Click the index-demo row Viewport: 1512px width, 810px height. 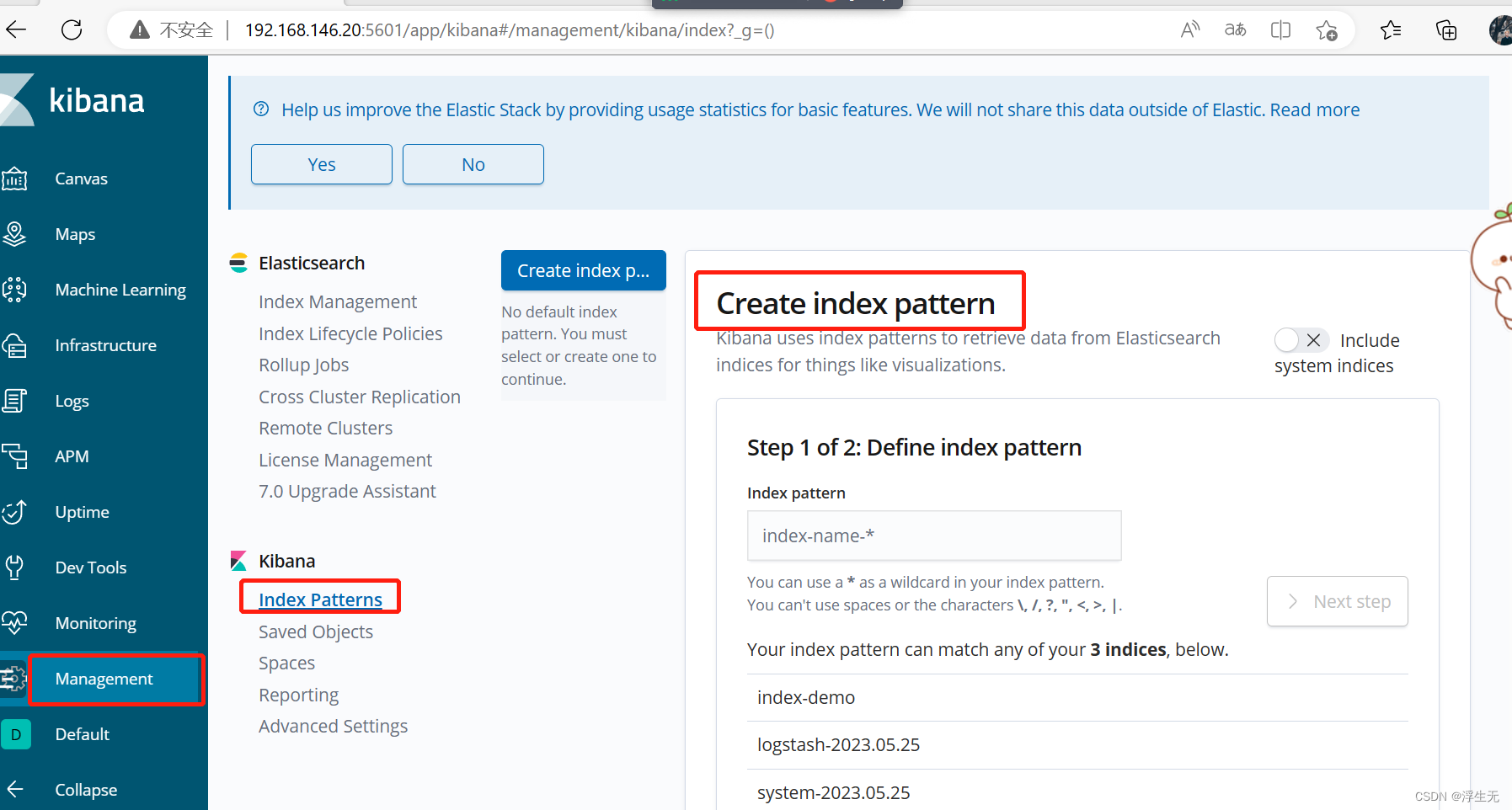1077,697
